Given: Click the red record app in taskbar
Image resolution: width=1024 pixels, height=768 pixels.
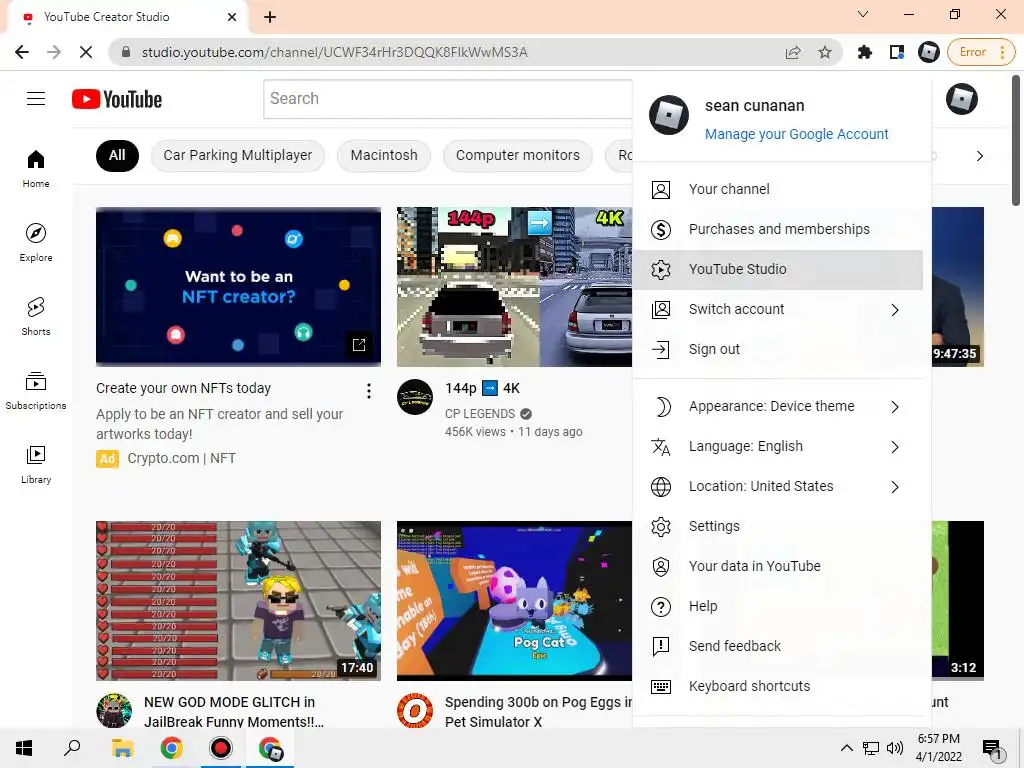Looking at the screenshot, I should click(221, 748).
